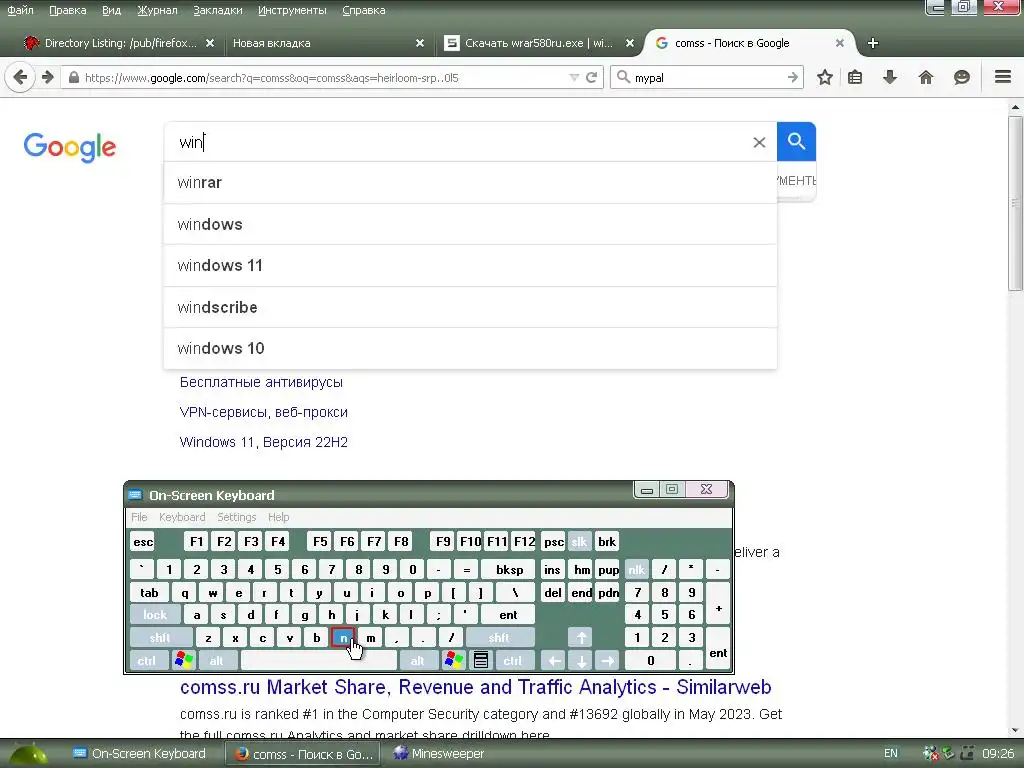Screen dimensions: 1024x768
Task: Click the EN language indicator in the tray
Action: pyautogui.click(x=891, y=753)
